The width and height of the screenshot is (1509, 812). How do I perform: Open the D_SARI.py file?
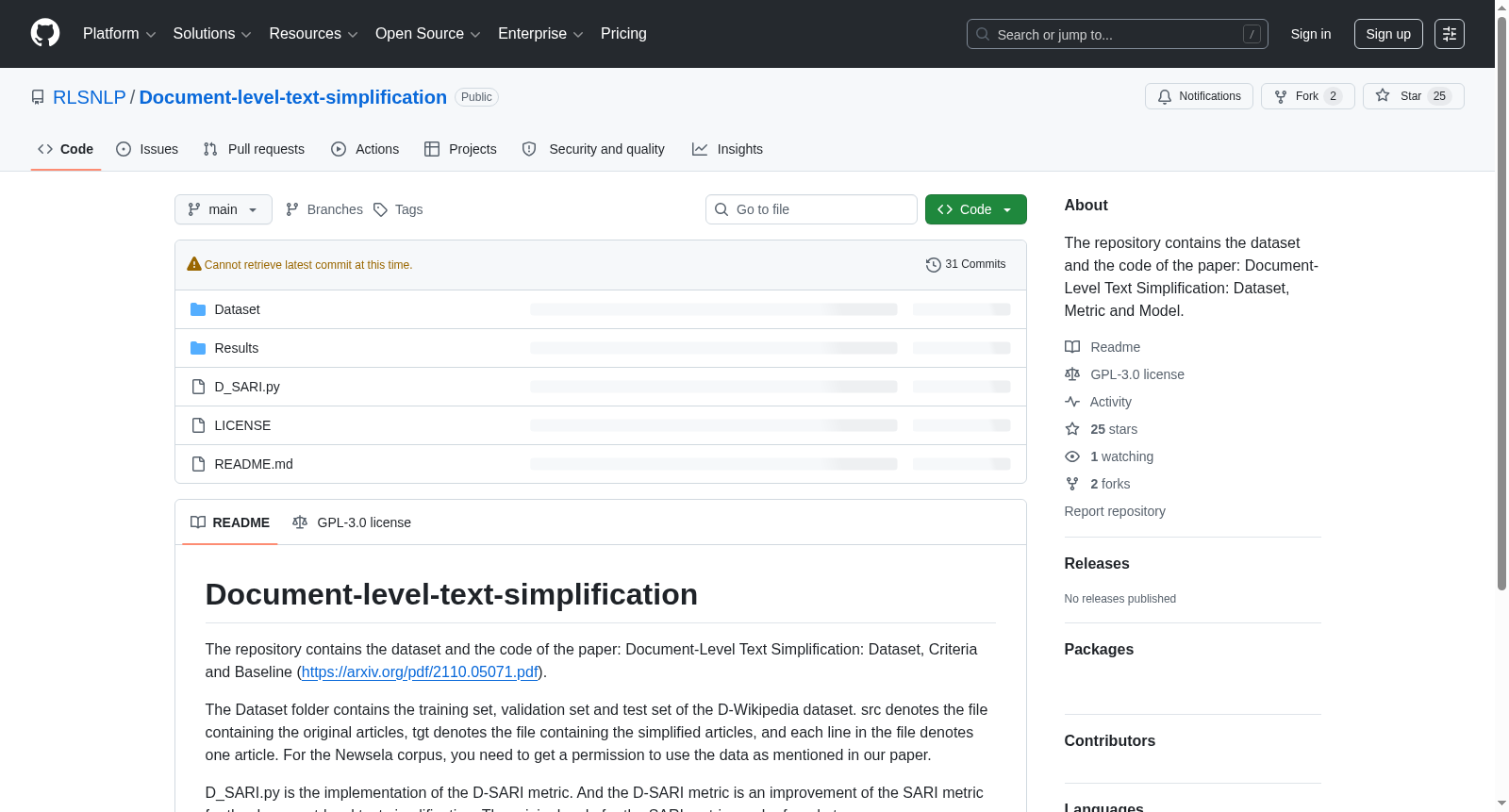(x=247, y=387)
